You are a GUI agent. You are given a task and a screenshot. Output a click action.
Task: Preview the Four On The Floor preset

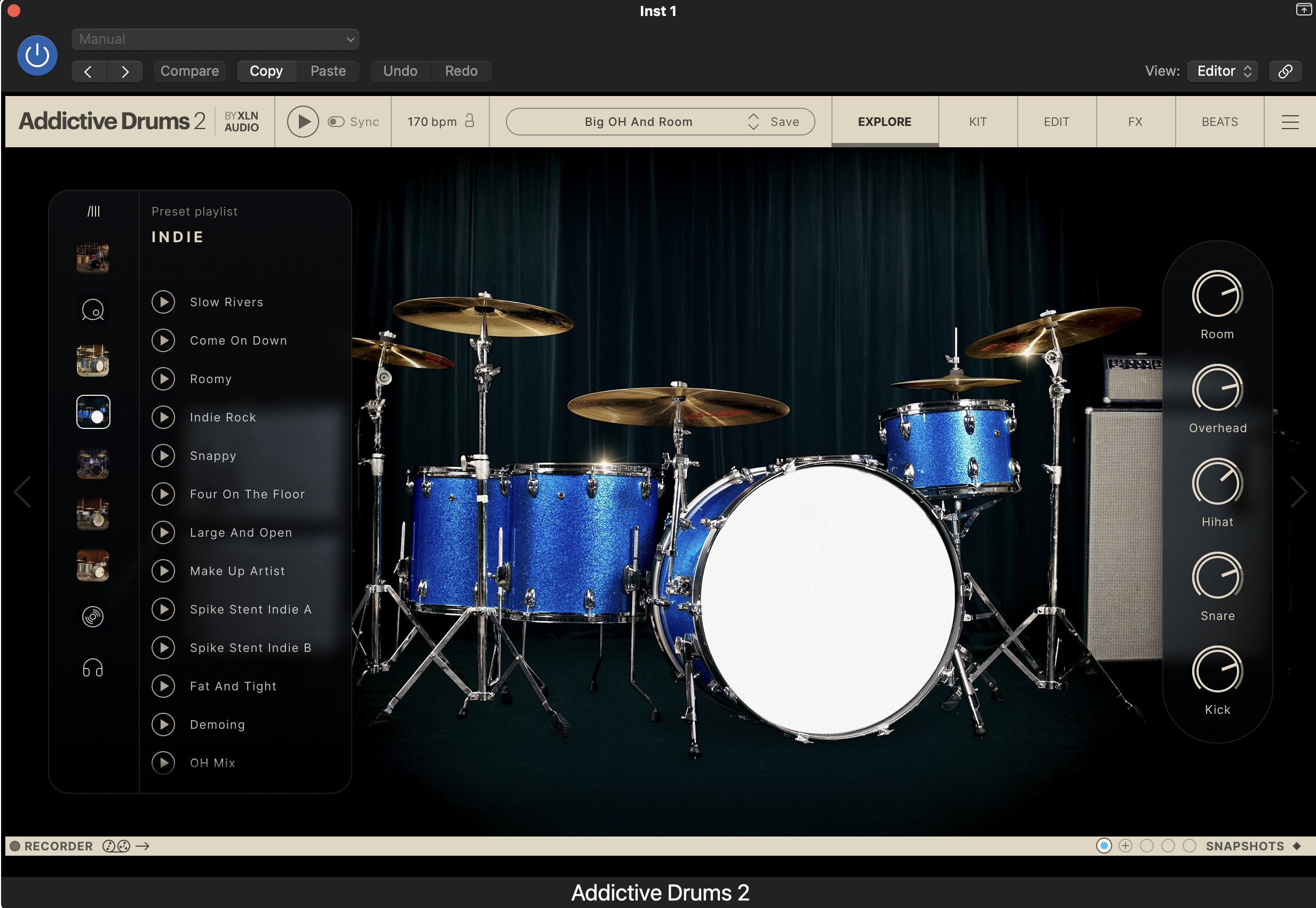(x=163, y=494)
